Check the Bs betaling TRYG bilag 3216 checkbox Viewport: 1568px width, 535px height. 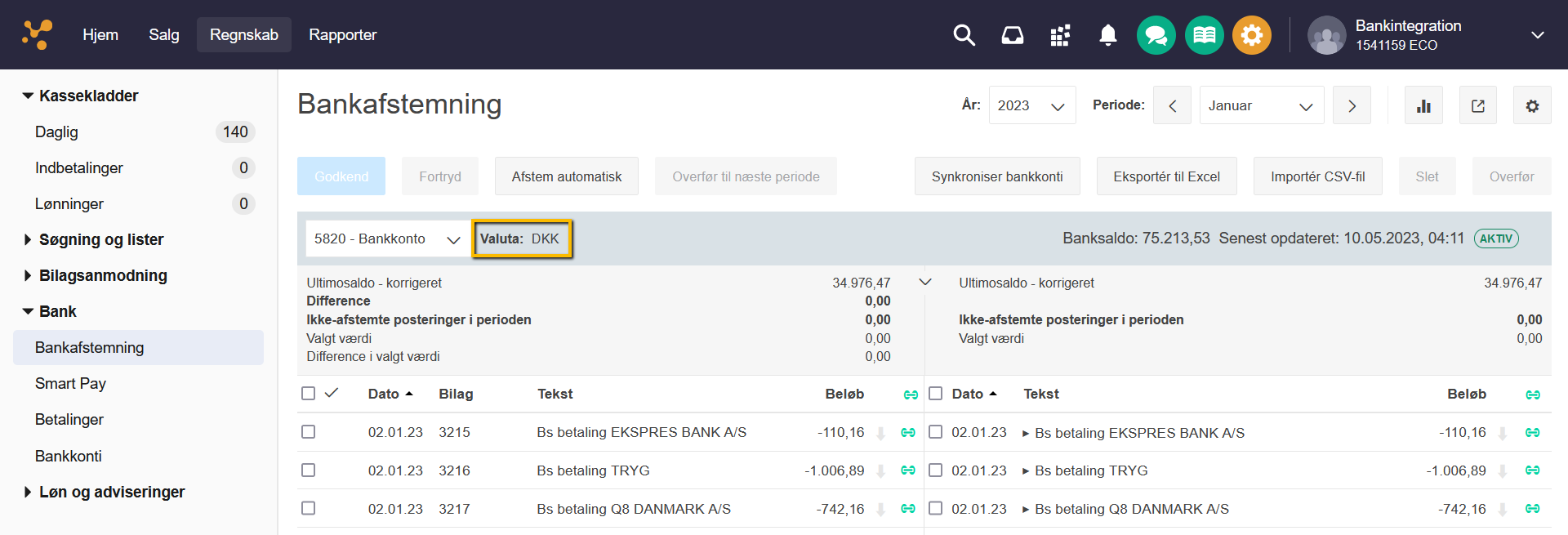tap(308, 470)
